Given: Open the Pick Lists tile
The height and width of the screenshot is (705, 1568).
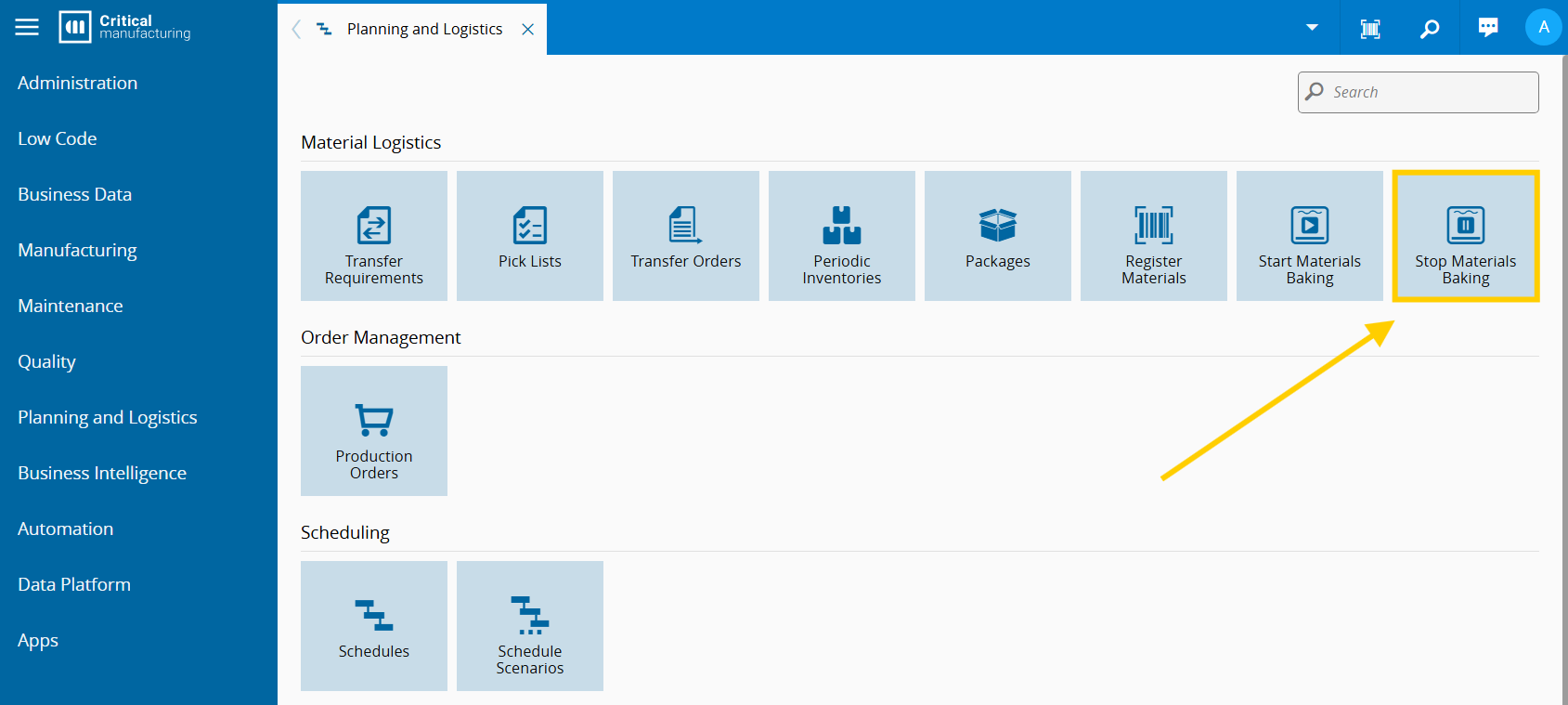Looking at the screenshot, I should click(x=530, y=236).
